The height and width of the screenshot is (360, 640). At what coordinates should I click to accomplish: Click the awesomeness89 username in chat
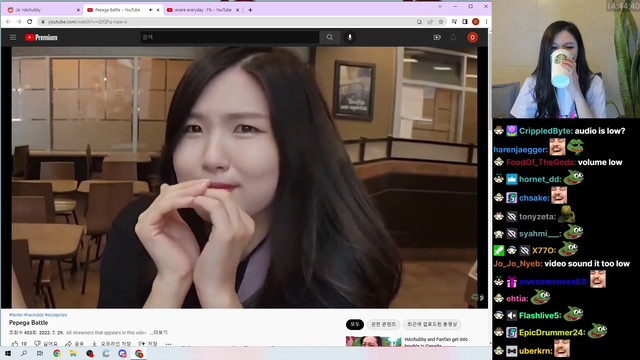click(553, 282)
